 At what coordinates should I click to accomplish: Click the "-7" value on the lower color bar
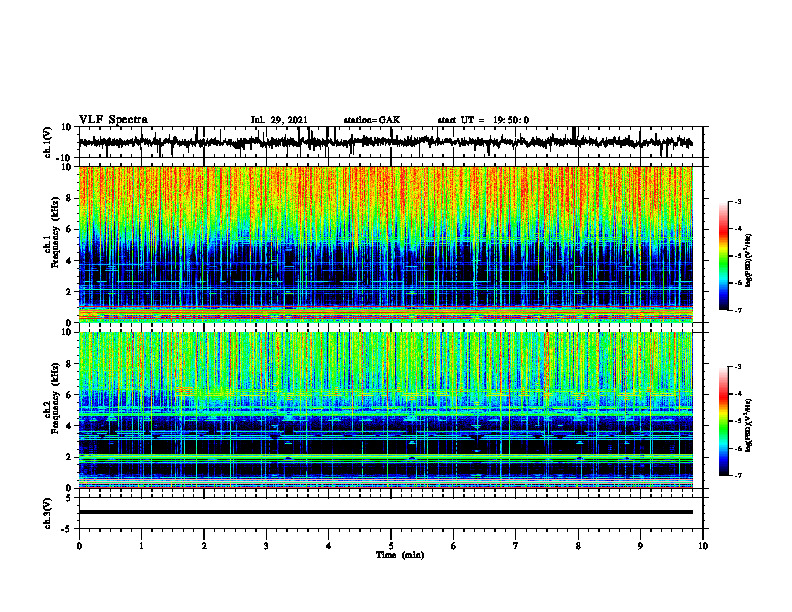tap(737, 475)
